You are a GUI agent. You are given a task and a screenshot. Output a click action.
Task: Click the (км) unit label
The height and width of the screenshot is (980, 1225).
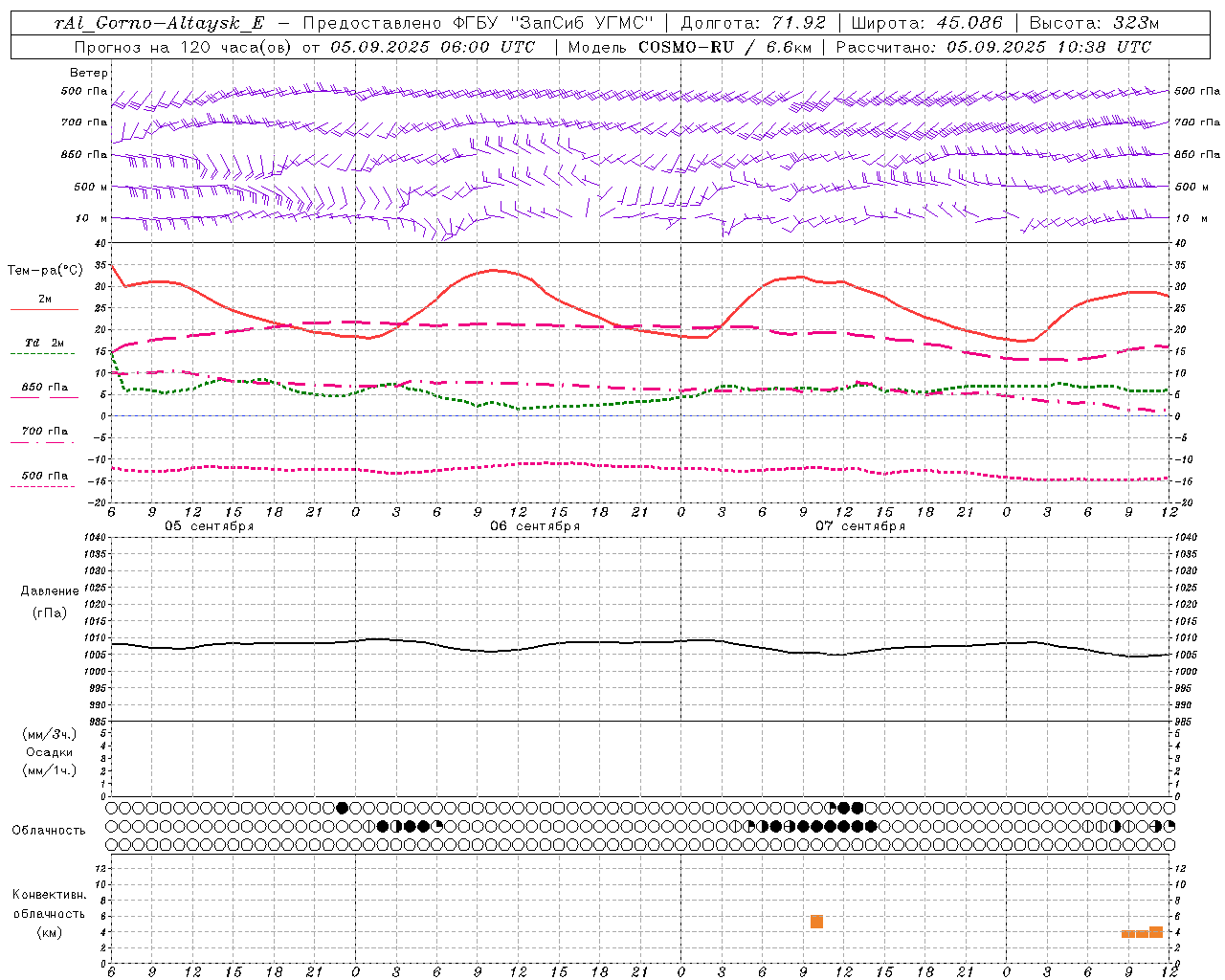[x=50, y=932]
